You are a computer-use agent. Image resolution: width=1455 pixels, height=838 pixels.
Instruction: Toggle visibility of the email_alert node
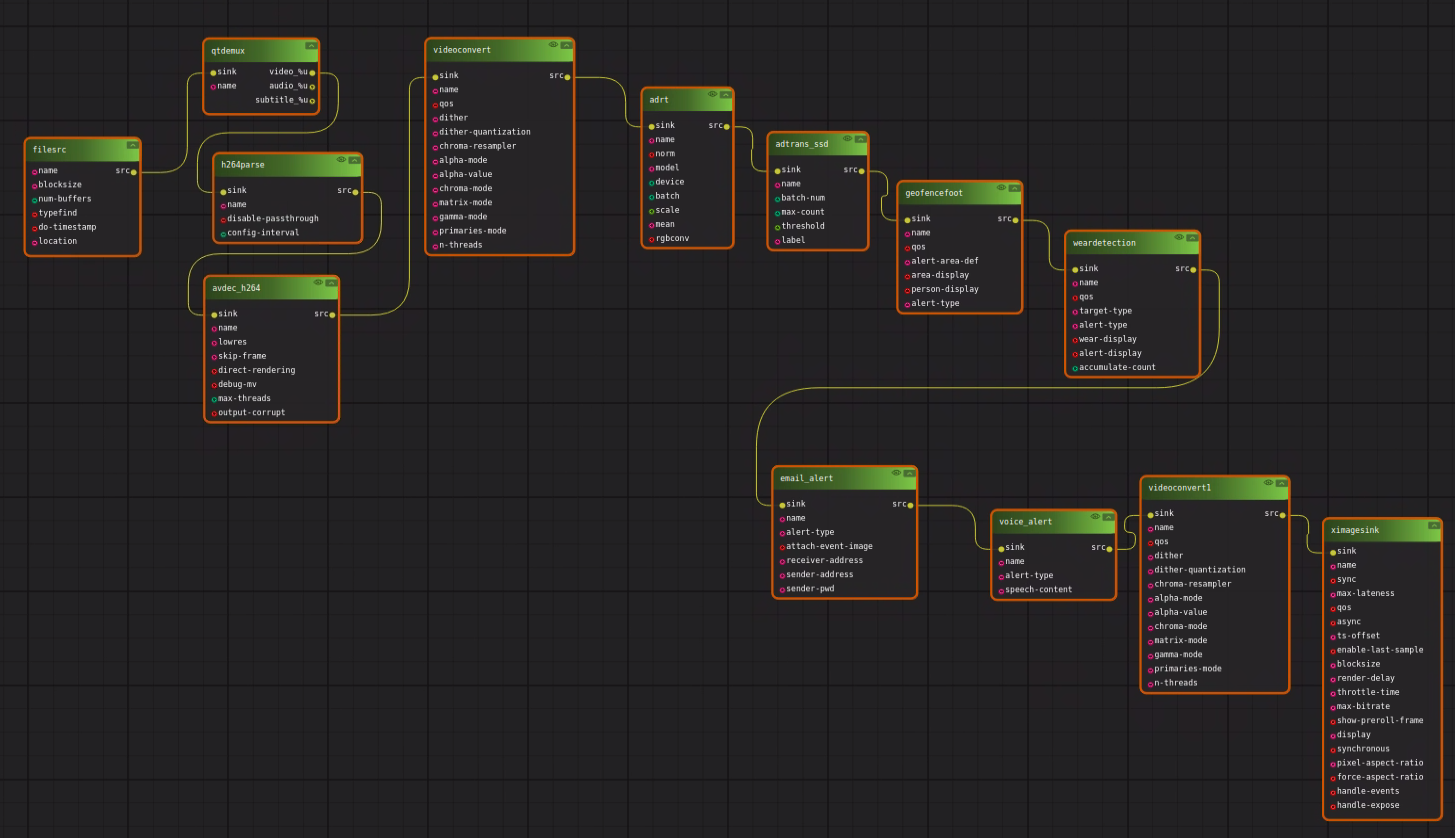(895, 473)
